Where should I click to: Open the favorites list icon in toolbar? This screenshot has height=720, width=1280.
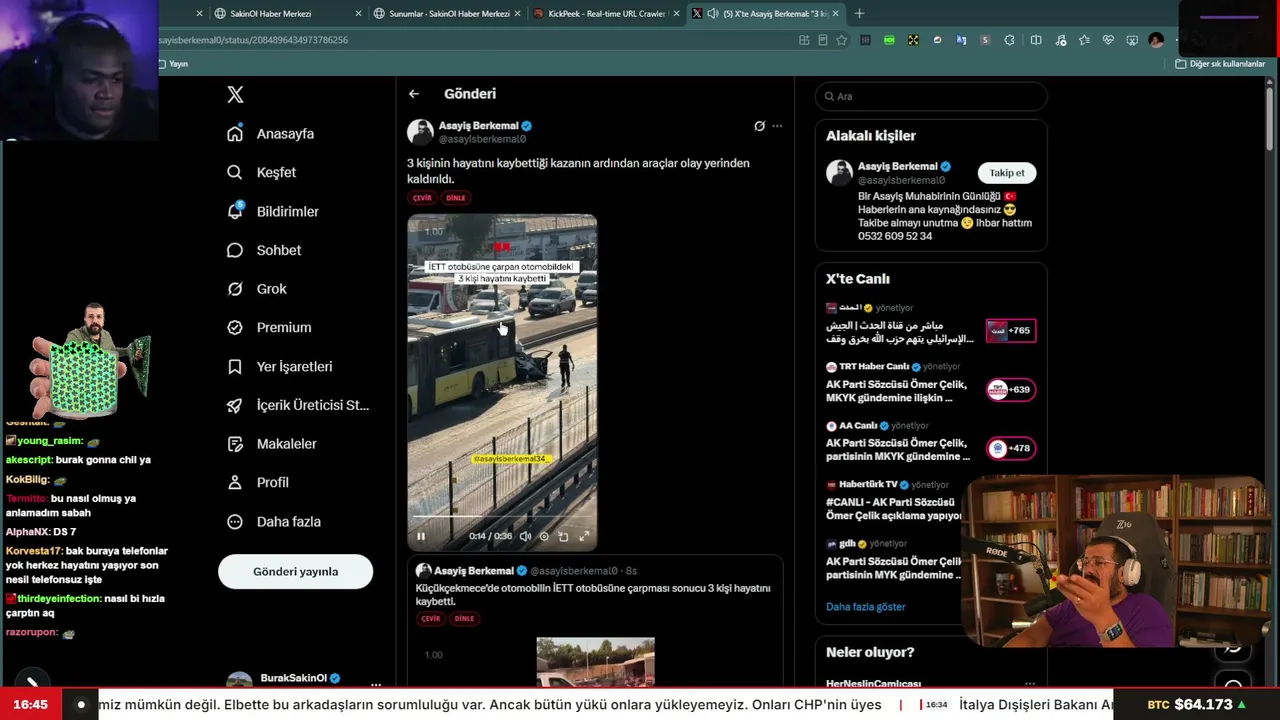point(1084,40)
